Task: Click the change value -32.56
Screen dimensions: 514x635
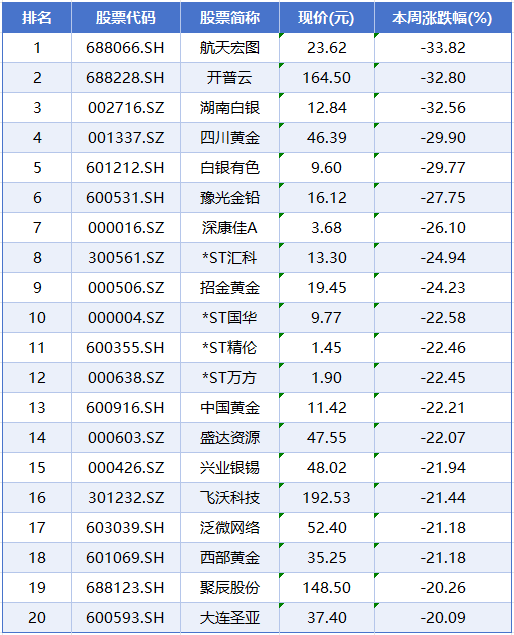Action: [x=443, y=108]
